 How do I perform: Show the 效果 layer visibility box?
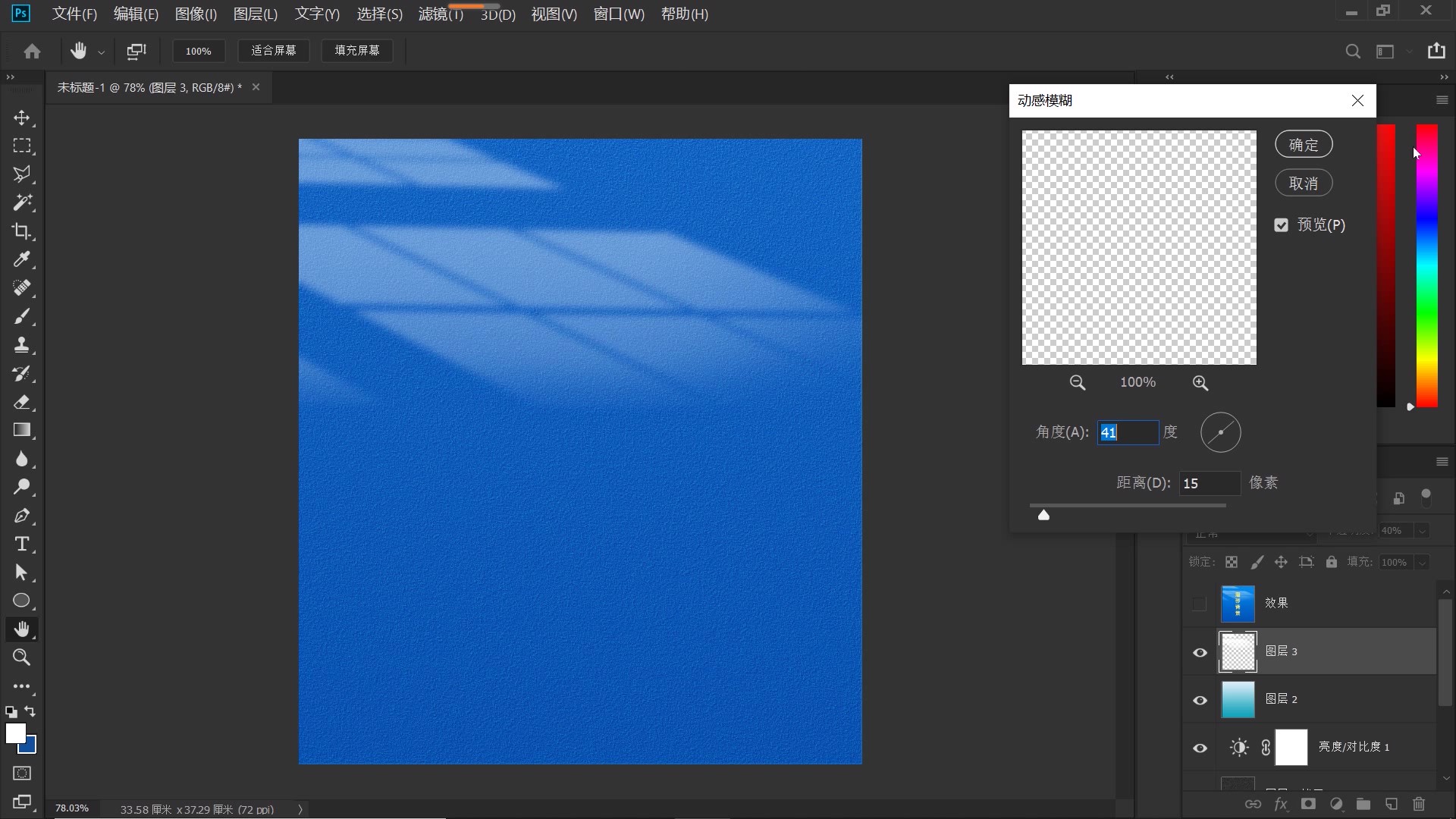coord(1199,604)
